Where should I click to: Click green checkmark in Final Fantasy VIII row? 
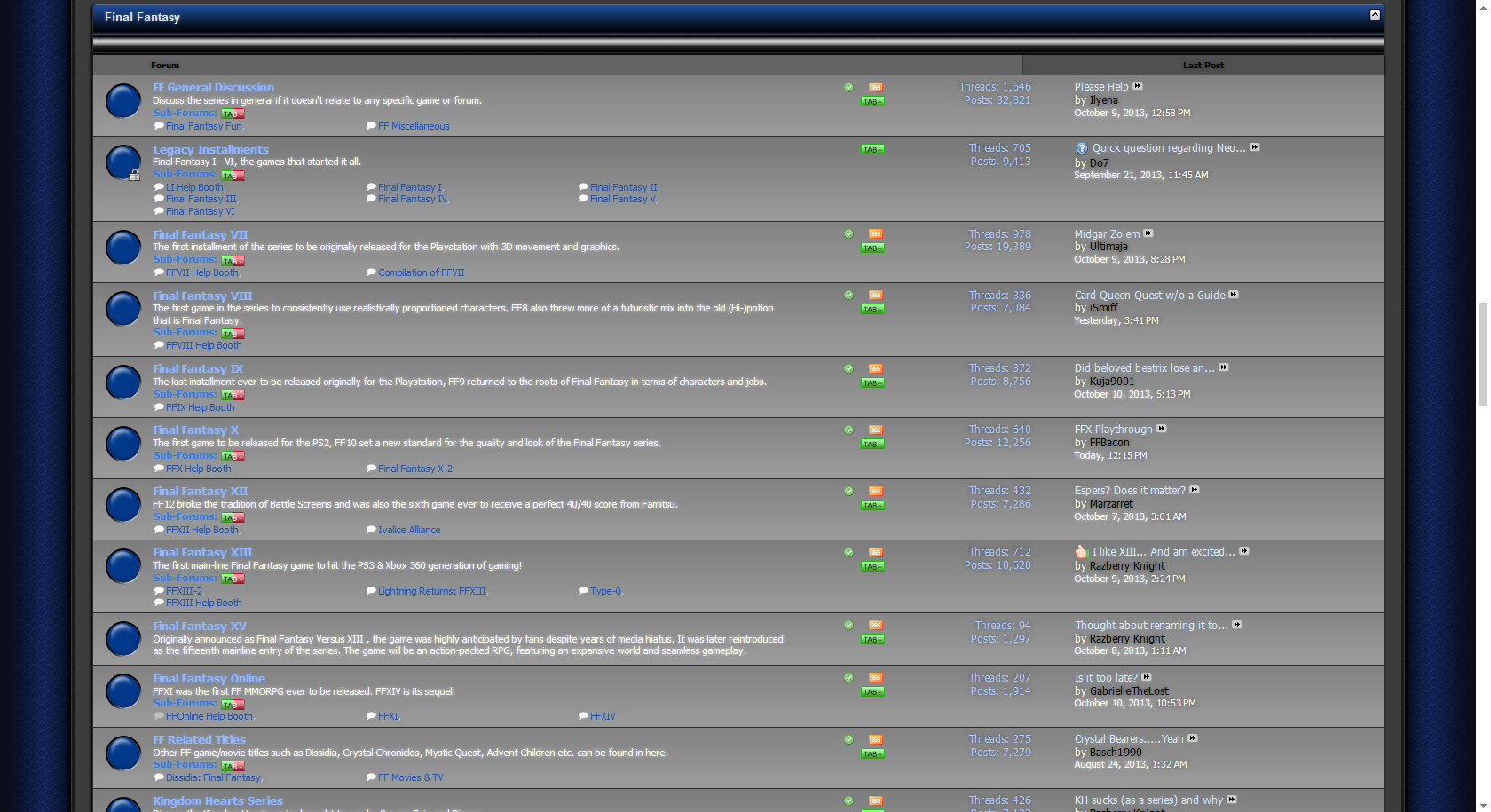point(848,296)
